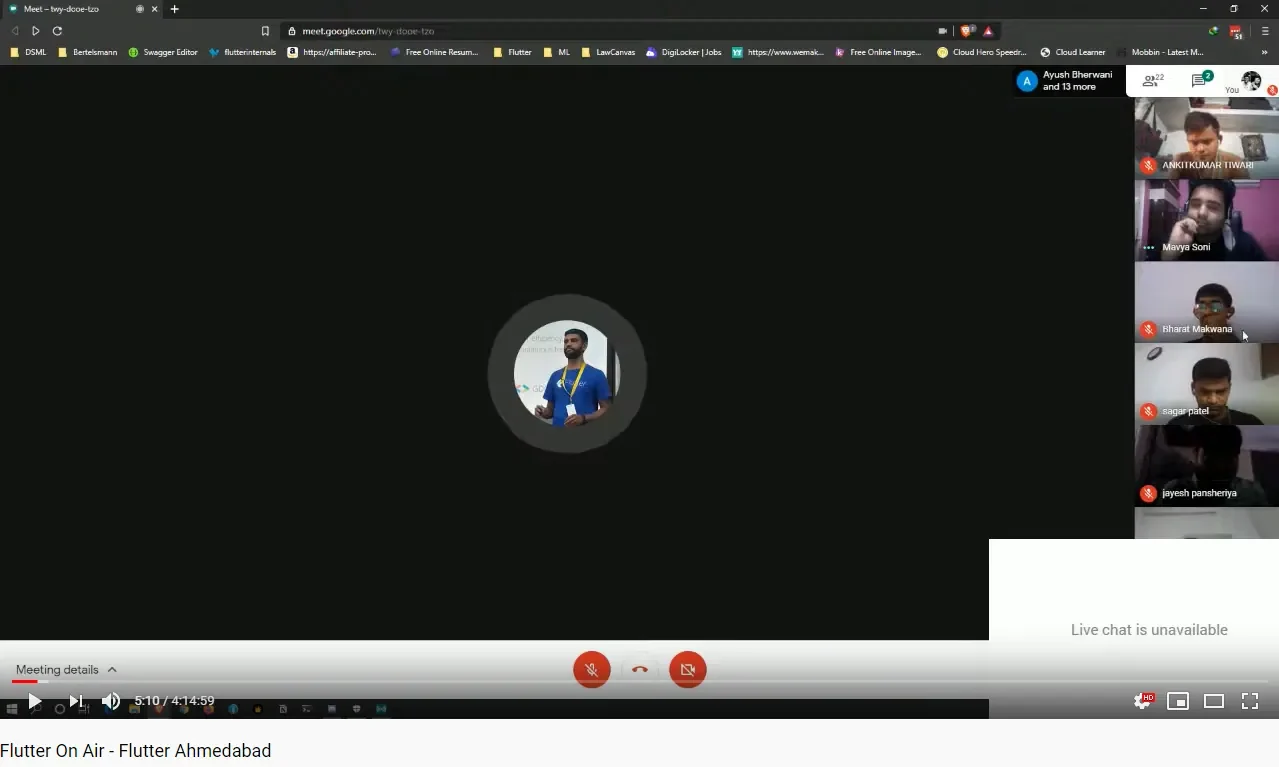
Task: Open the camera permission icon in address bar
Action: pyautogui.click(x=942, y=31)
